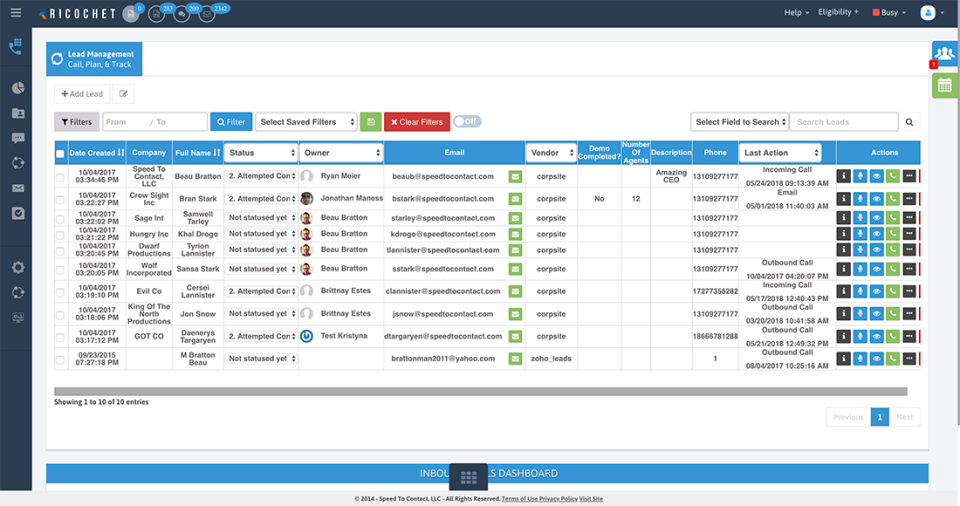
Task: Open the green calendar panel icon
Action: [944, 85]
